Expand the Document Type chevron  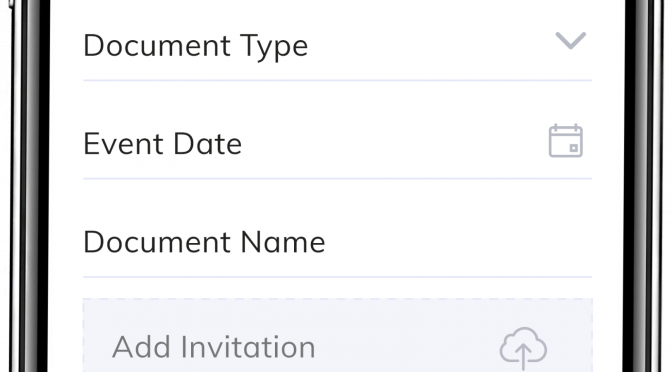pos(570,41)
